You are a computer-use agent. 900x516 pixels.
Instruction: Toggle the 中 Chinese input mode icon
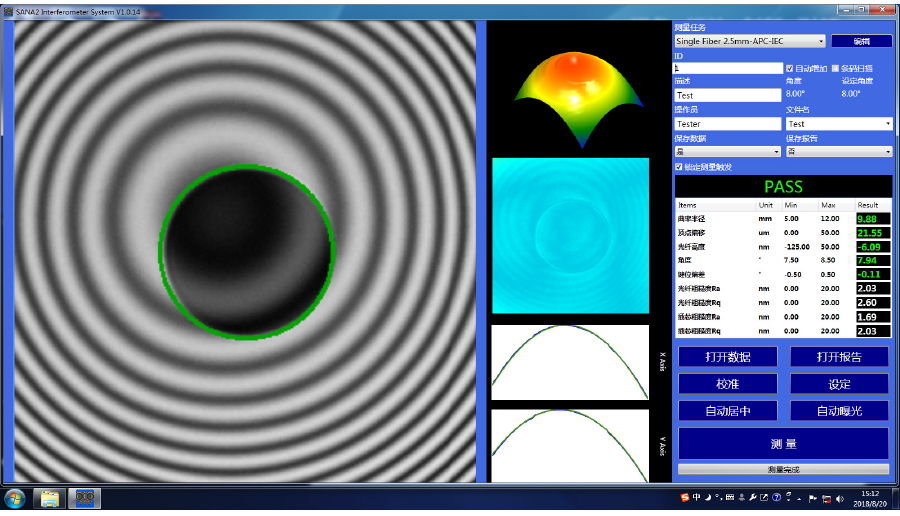[696, 497]
